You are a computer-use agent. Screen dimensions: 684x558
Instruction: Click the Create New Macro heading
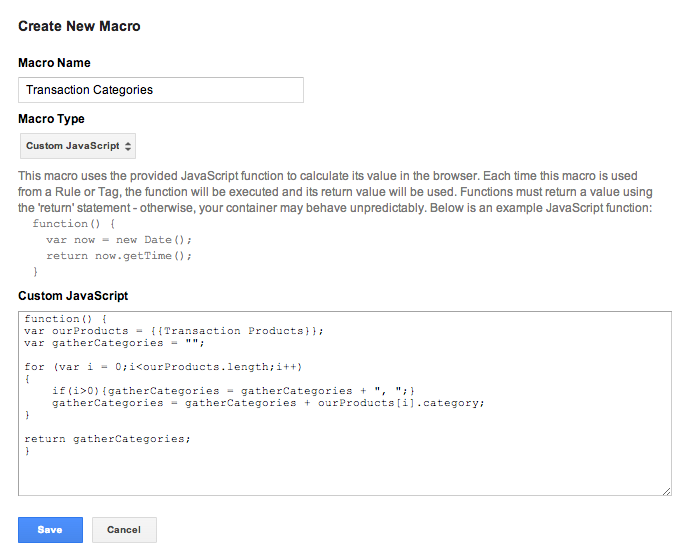click(x=79, y=26)
